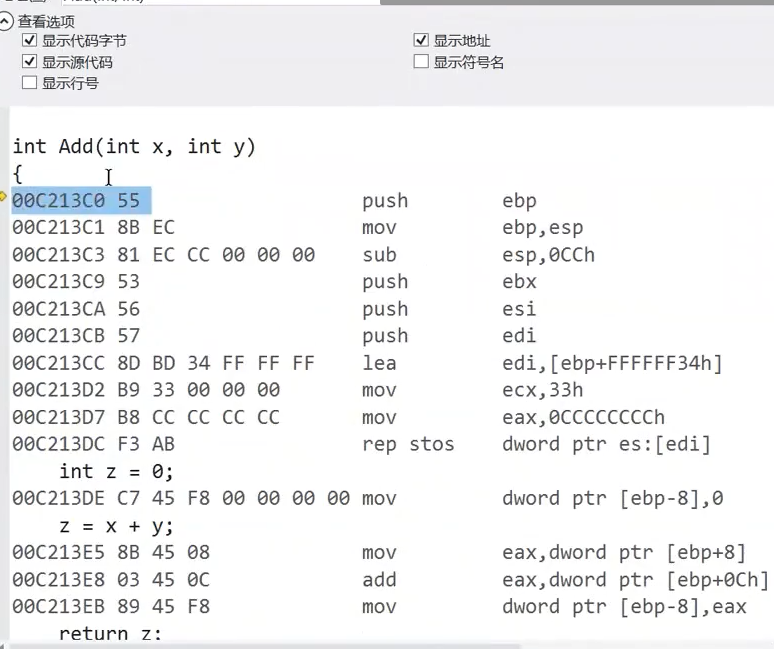Click the yellow current-instruction arrow marker

[2, 196]
